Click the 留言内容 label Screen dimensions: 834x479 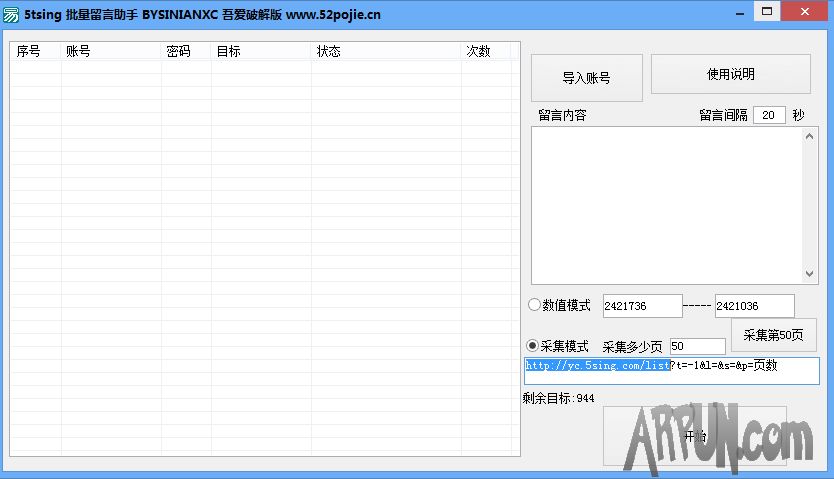point(562,115)
